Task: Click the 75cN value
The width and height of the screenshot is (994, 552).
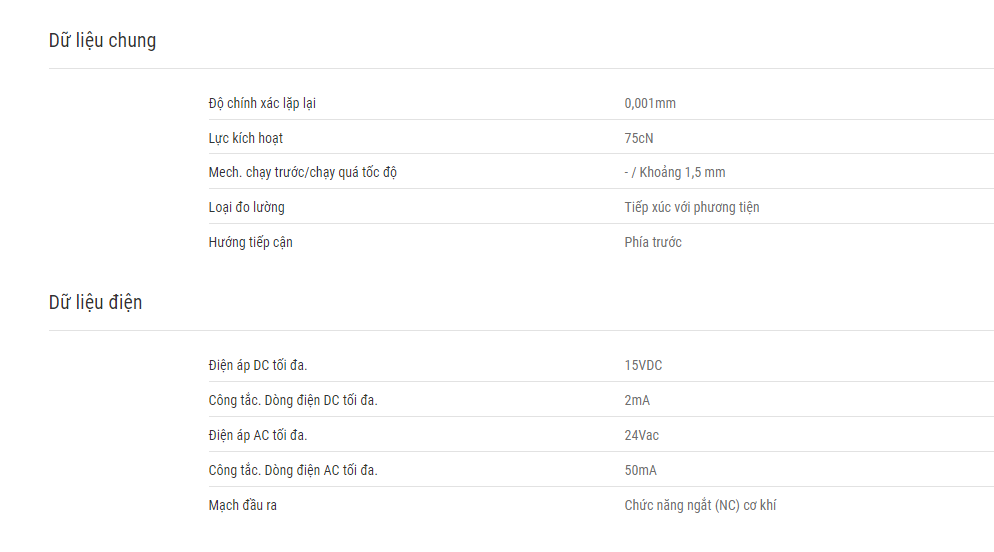Action: tap(638, 138)
